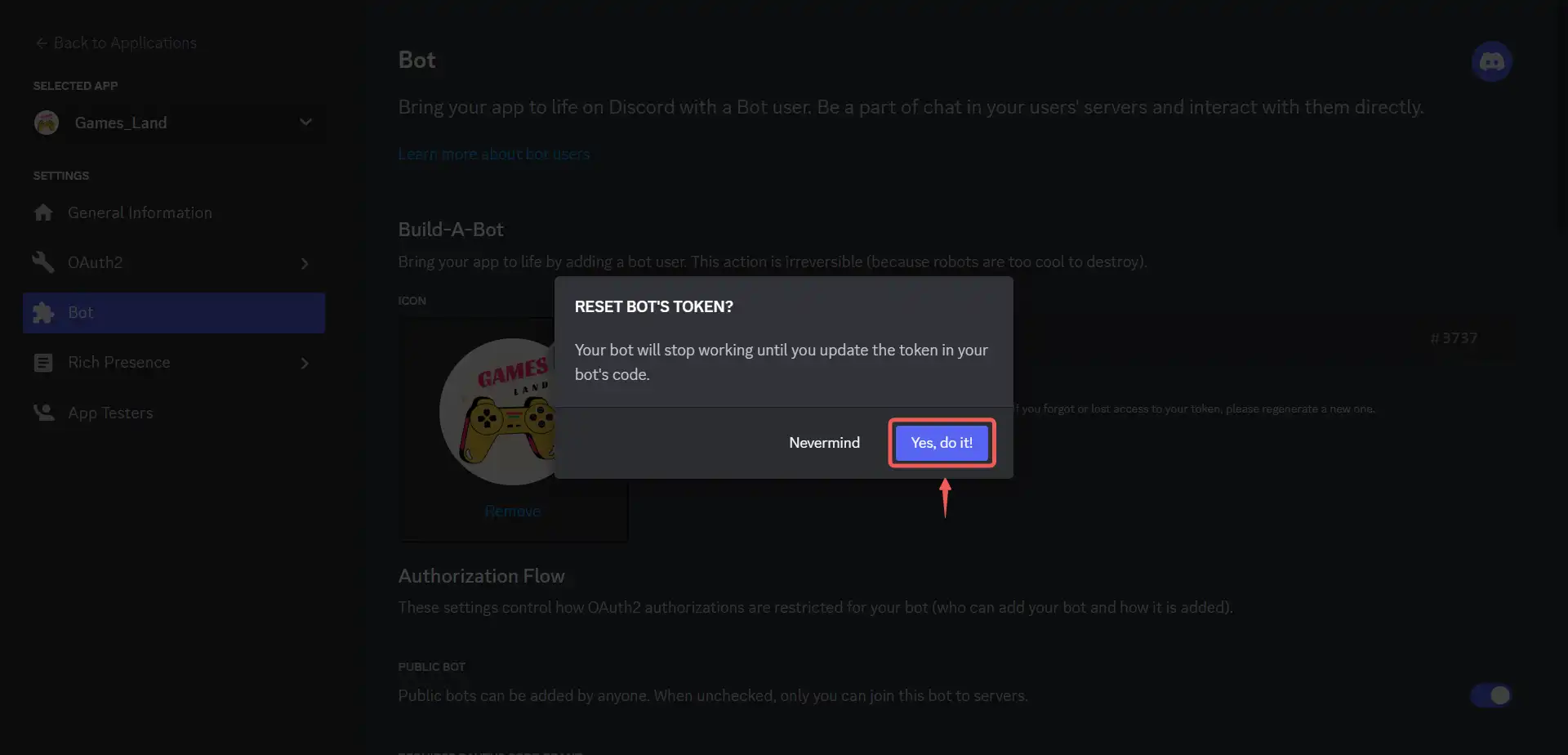Screen dimensions: 1568x755
Task: Open the Games_Land app selector dropdown
Action: (x=174, y=123)
